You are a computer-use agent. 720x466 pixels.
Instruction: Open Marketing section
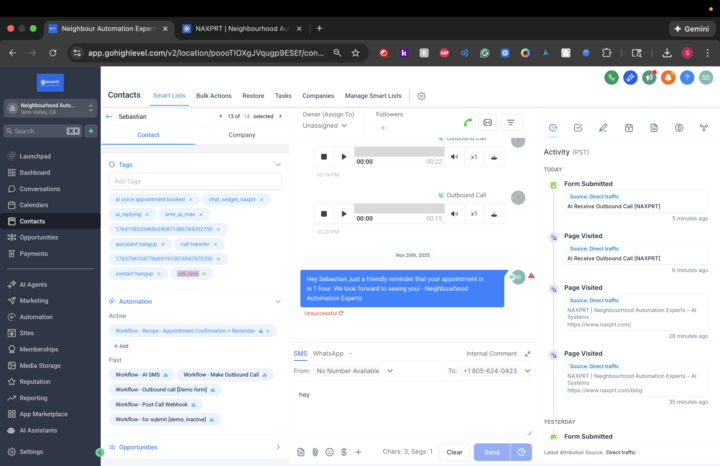point(34,301)
